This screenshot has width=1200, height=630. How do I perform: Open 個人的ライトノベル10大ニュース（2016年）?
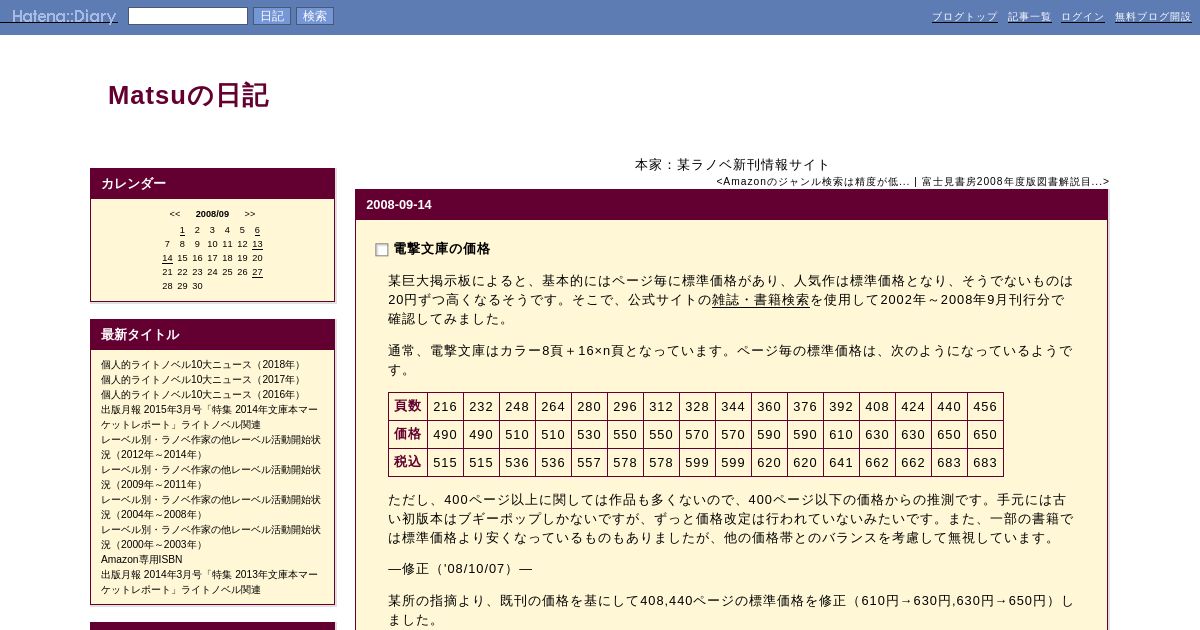pyautogui.click(x=202, y=395)
